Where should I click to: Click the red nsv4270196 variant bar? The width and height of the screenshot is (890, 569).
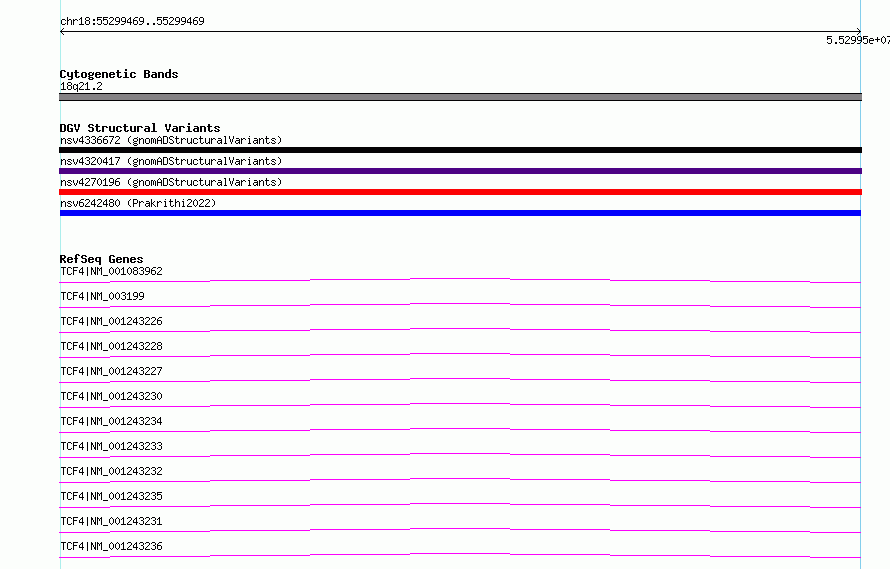coord(460,192)
